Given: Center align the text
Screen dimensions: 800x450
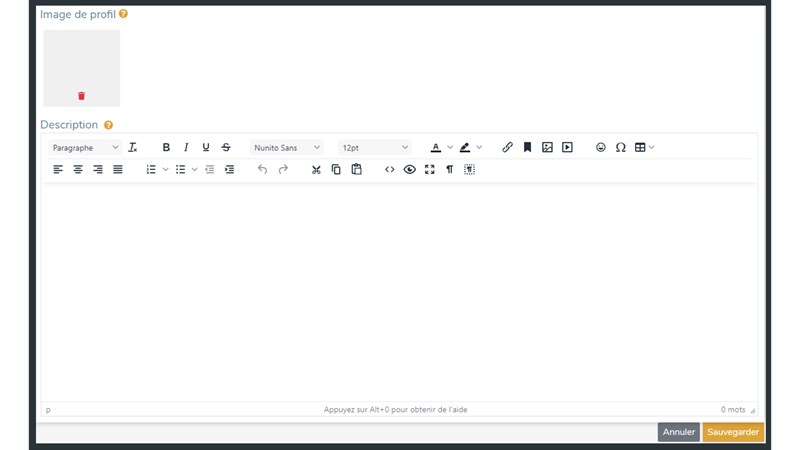Looking at the screenshot, I should pos(78,169).
